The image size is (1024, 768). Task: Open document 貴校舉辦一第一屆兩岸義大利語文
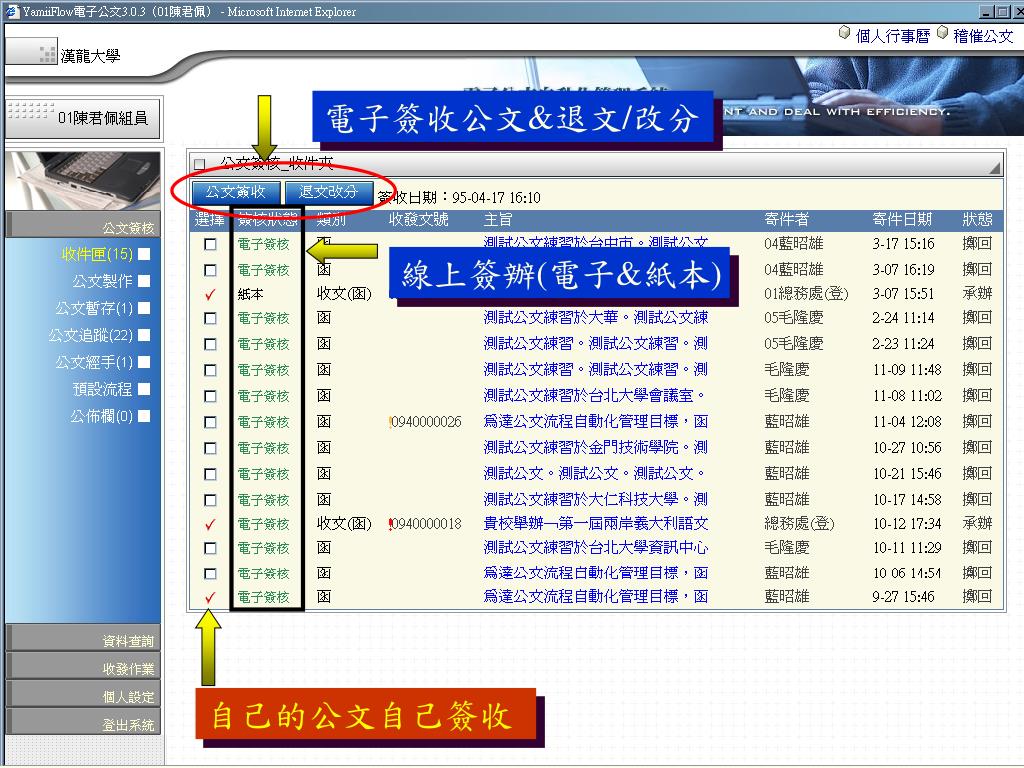(596, 523)
